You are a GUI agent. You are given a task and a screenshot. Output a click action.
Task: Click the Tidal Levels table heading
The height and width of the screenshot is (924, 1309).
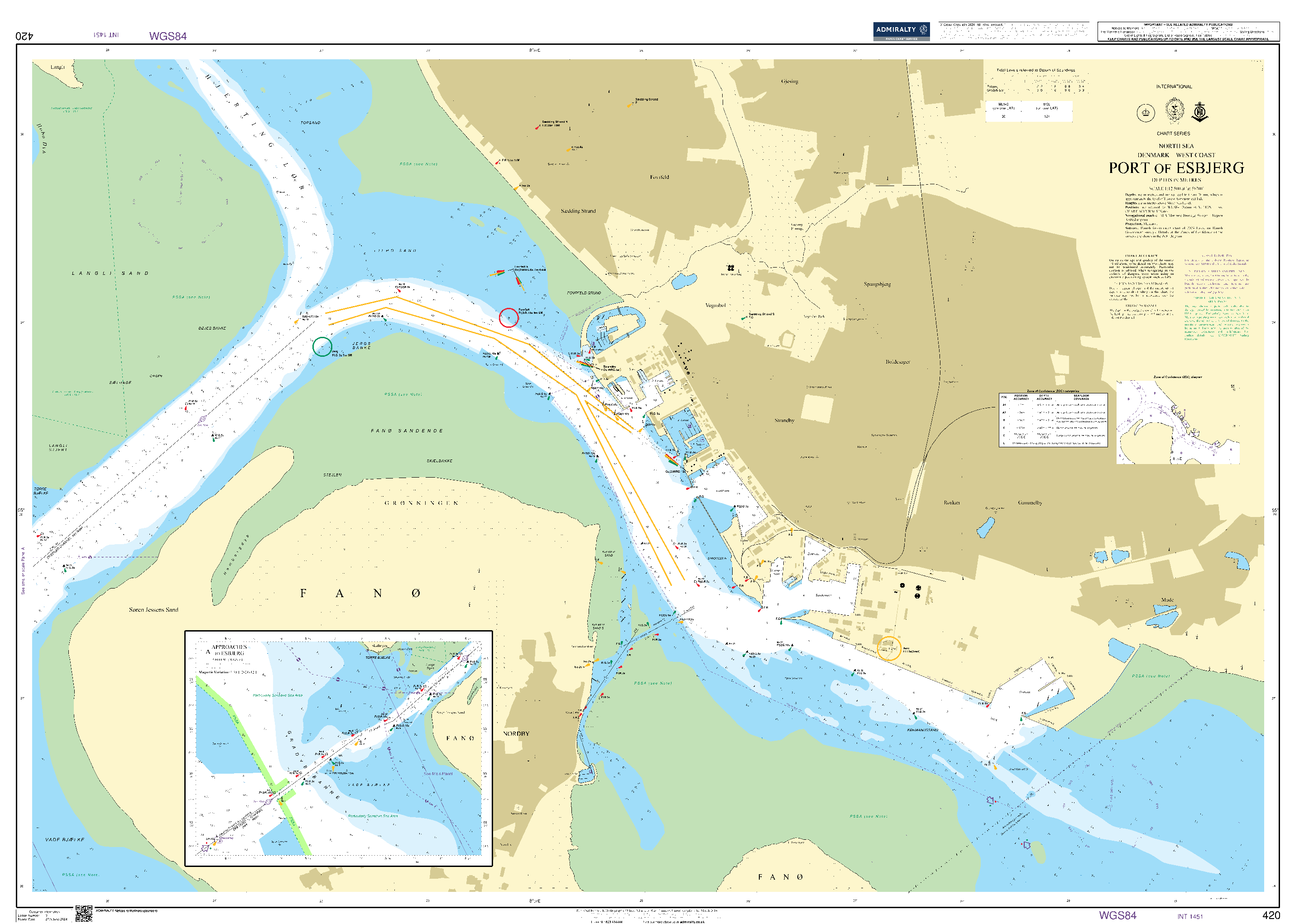coord(1036,70)
